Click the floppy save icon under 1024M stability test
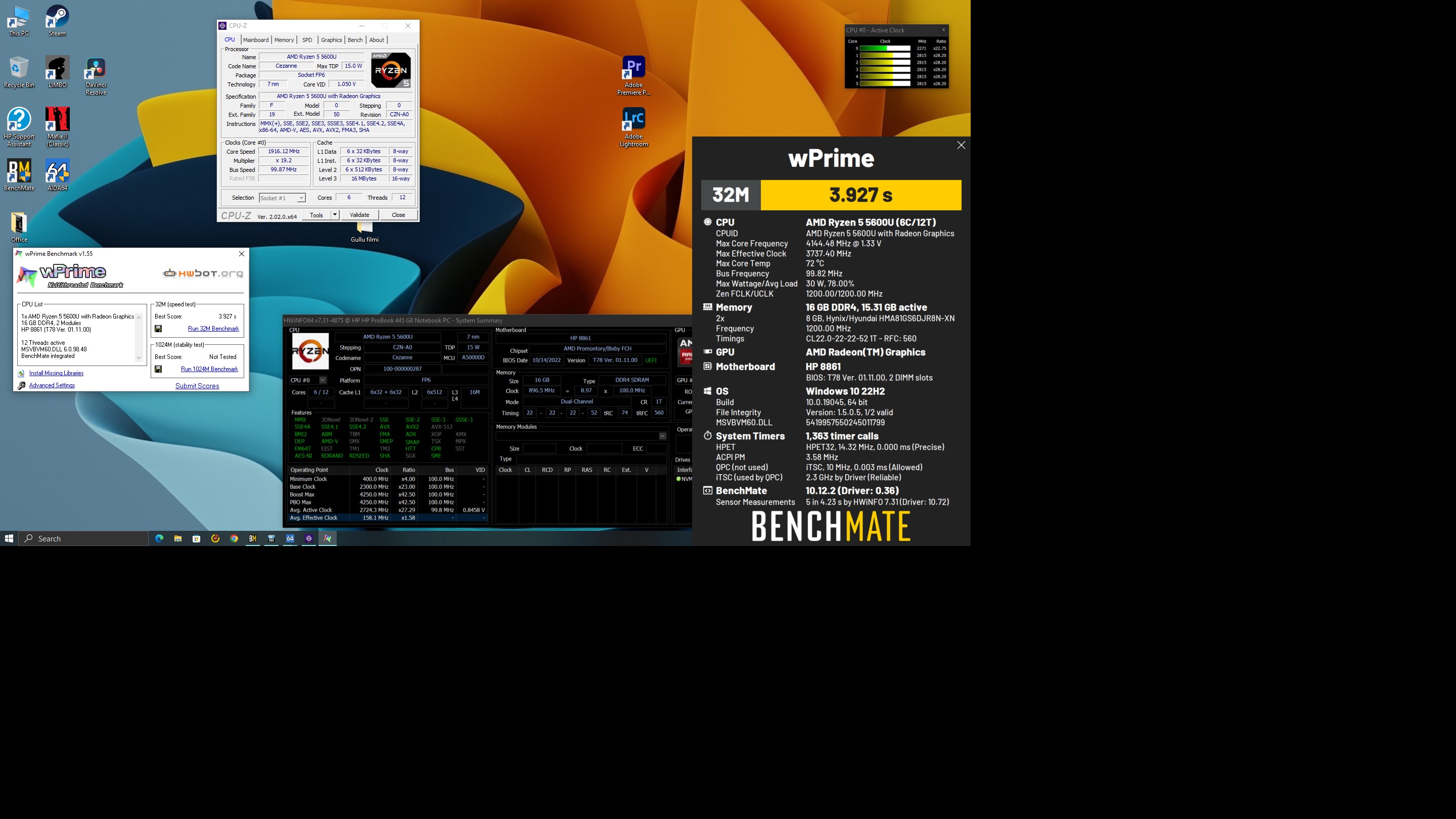This screenshot has width=1456, height=819. point(158,369)
